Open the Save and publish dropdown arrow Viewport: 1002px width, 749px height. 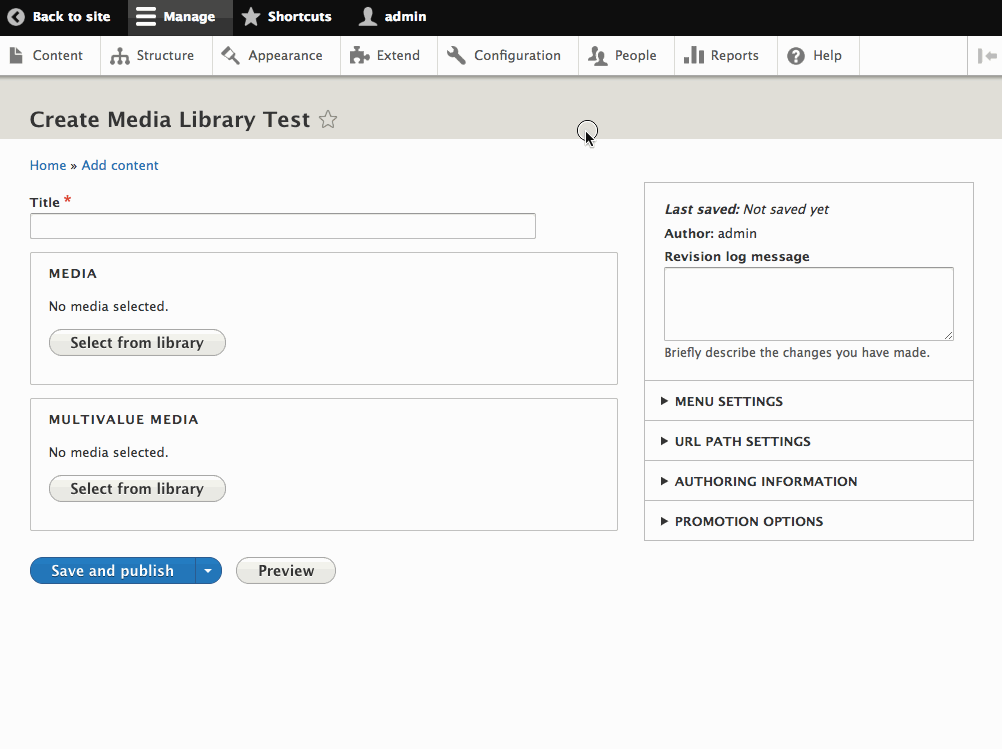[x=207, y=570]
